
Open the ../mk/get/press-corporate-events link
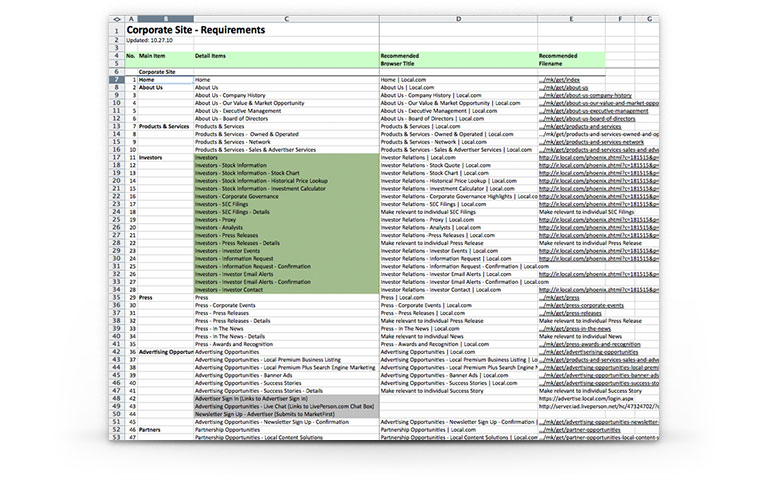click(x=581, y=305)
